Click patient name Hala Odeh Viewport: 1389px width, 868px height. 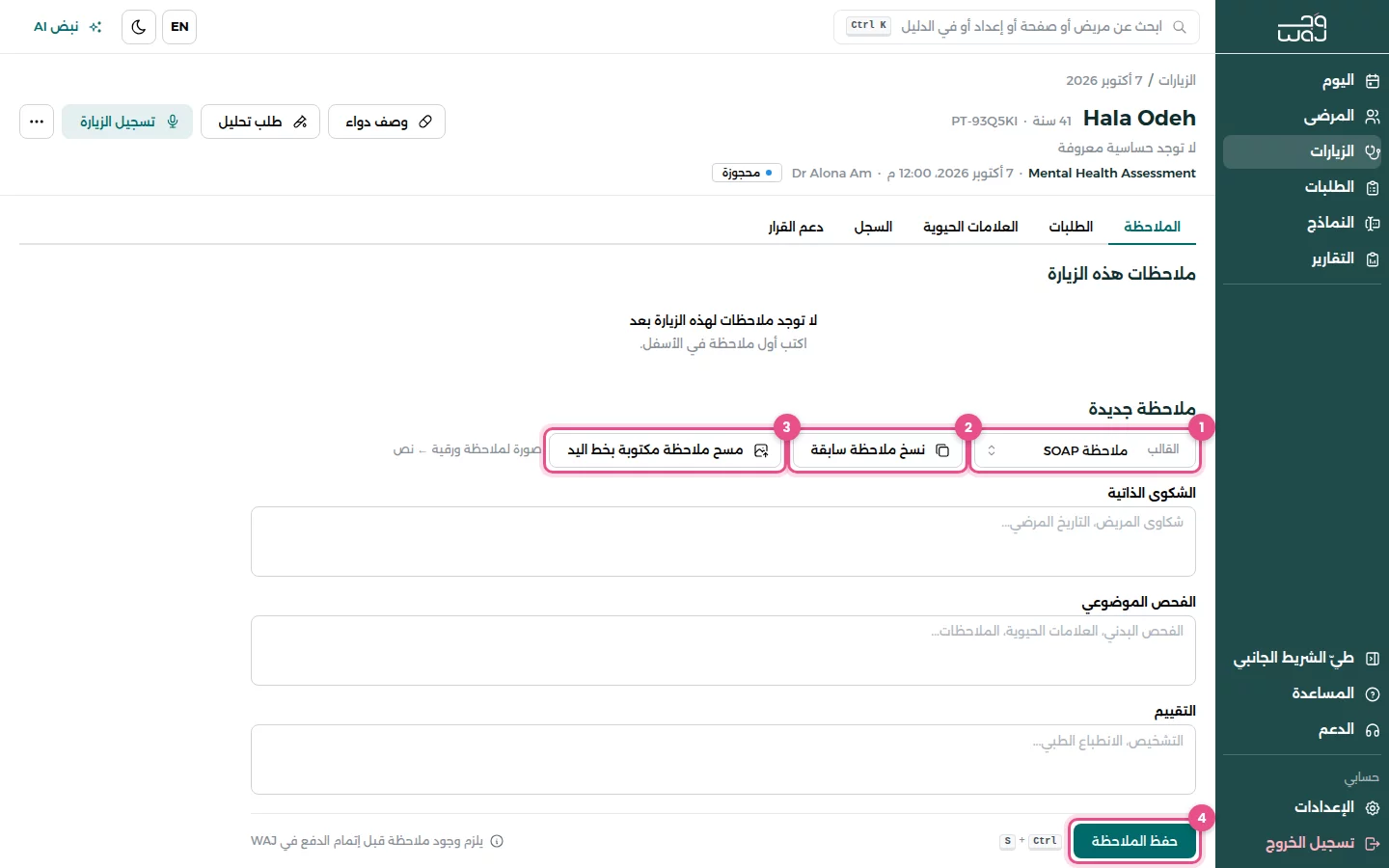[x=1139, y=119]
